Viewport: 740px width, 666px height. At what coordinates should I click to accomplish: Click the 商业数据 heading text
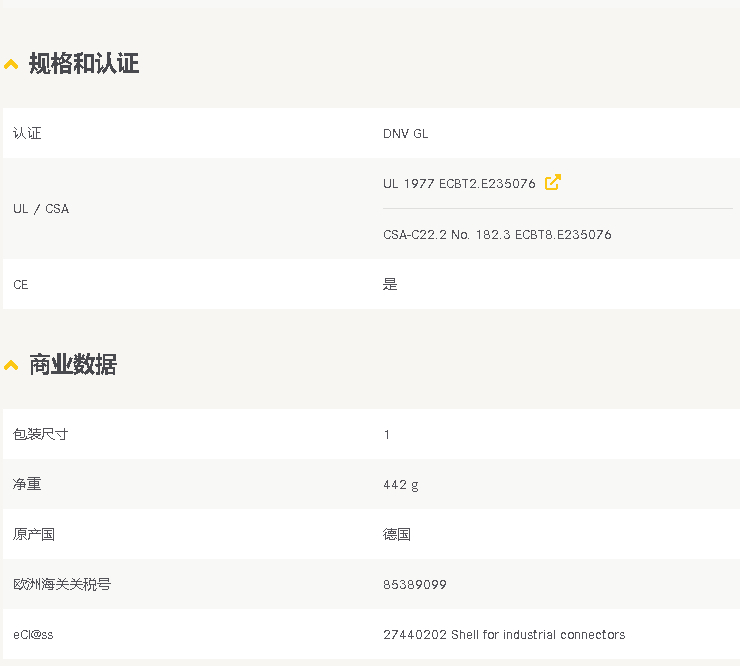pos(73,365)
